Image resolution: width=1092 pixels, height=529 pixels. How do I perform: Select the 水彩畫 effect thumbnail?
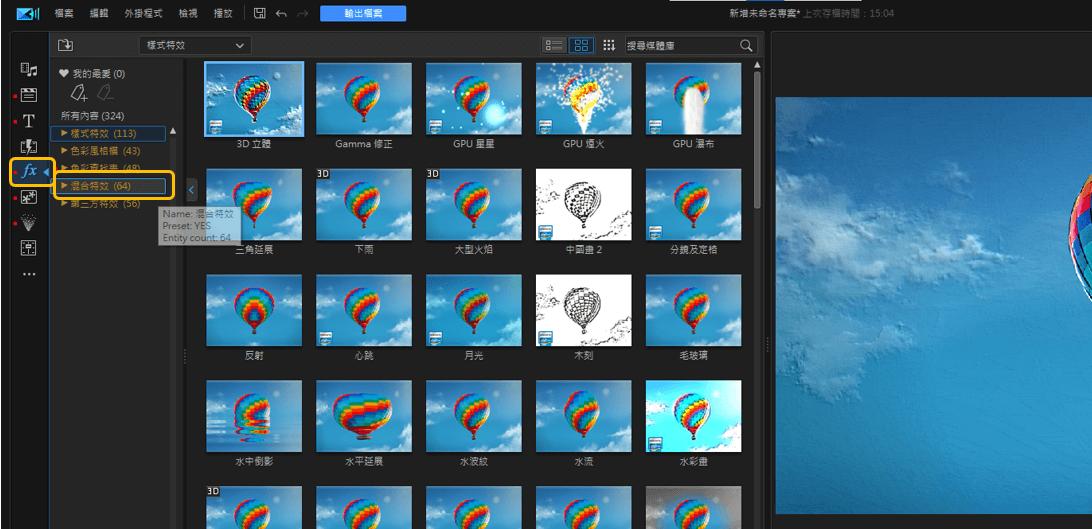[x=694, y=416]
